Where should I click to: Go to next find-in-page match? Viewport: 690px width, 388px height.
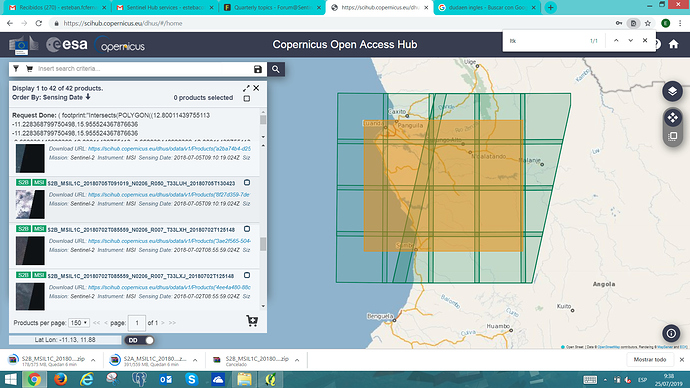click(631, 40)
